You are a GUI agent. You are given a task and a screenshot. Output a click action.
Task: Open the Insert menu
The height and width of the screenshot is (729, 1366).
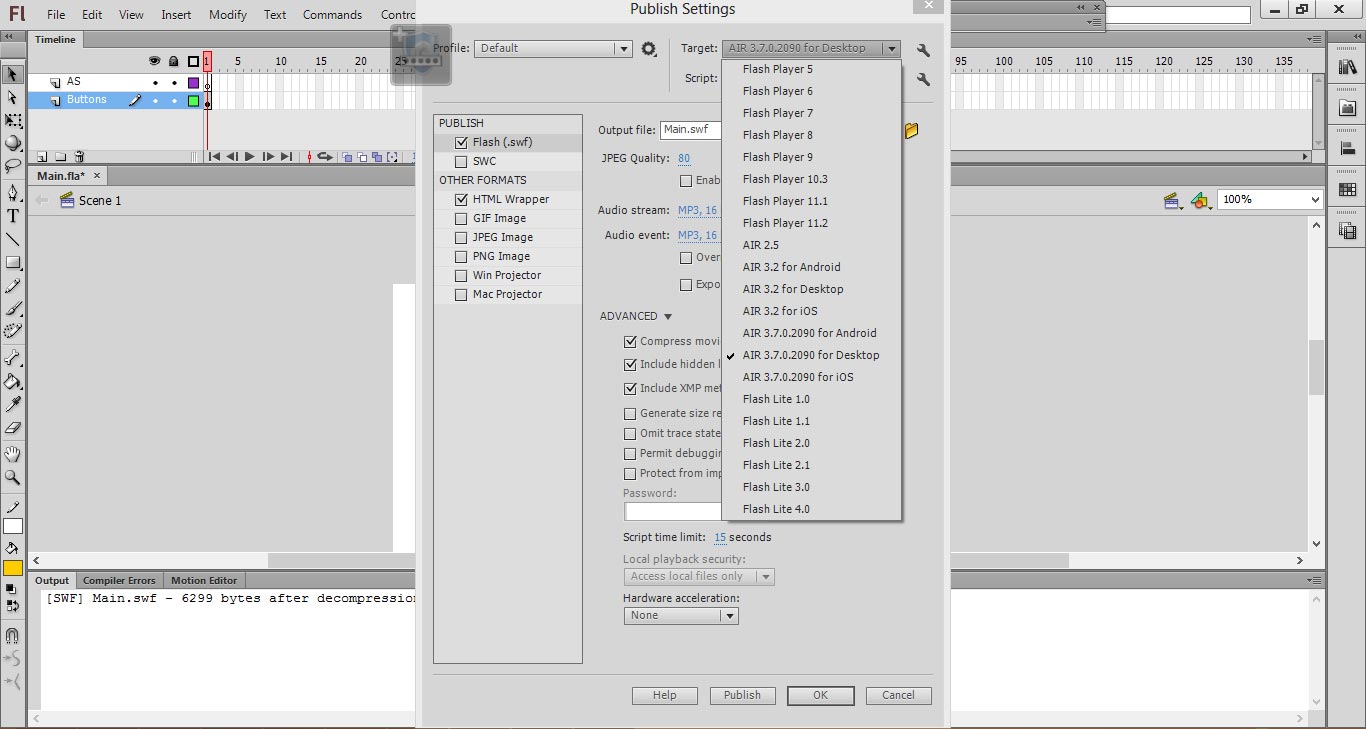(x=176, y=15)
